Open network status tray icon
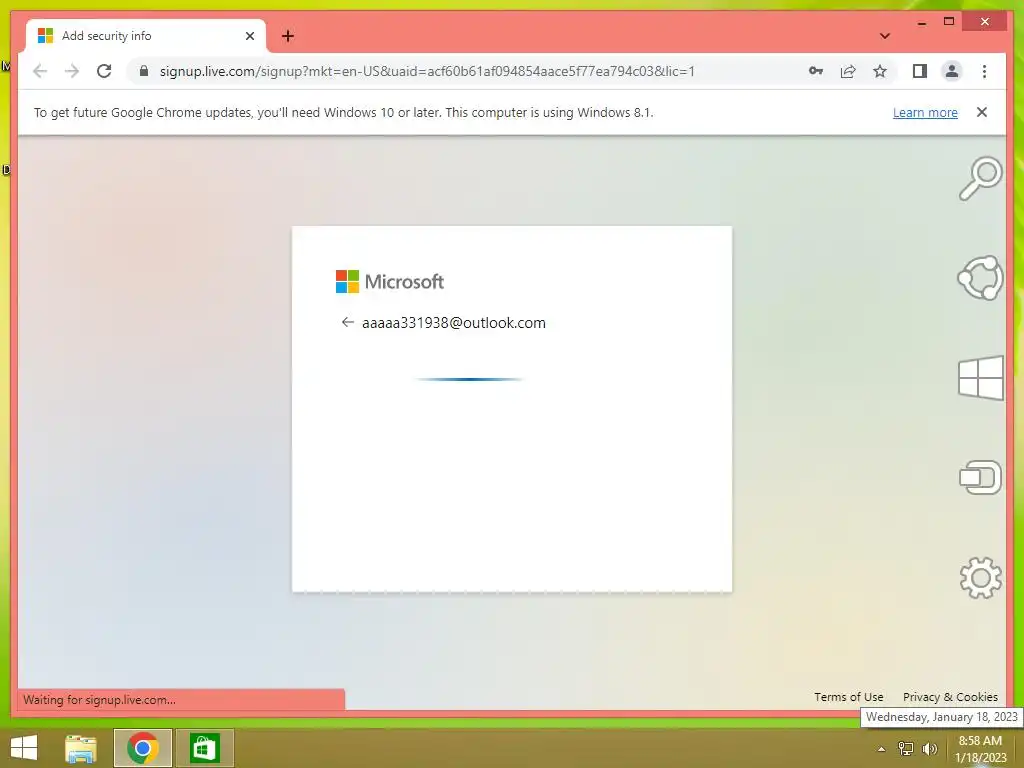The width and height of the screenshot is (1024, 768). [x=905, y=749]
